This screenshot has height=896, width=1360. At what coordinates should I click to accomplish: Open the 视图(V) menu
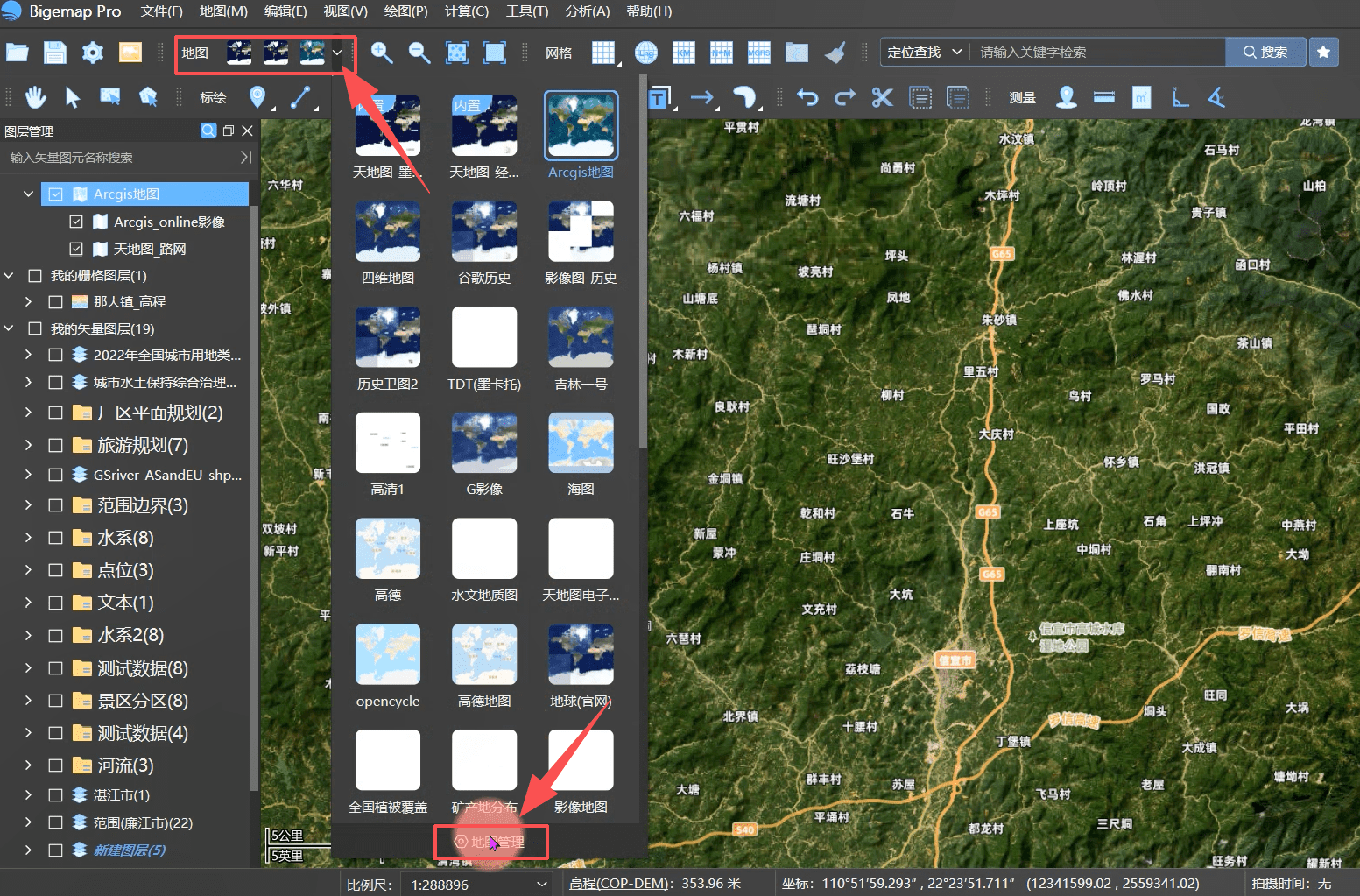tap(345, 11)
